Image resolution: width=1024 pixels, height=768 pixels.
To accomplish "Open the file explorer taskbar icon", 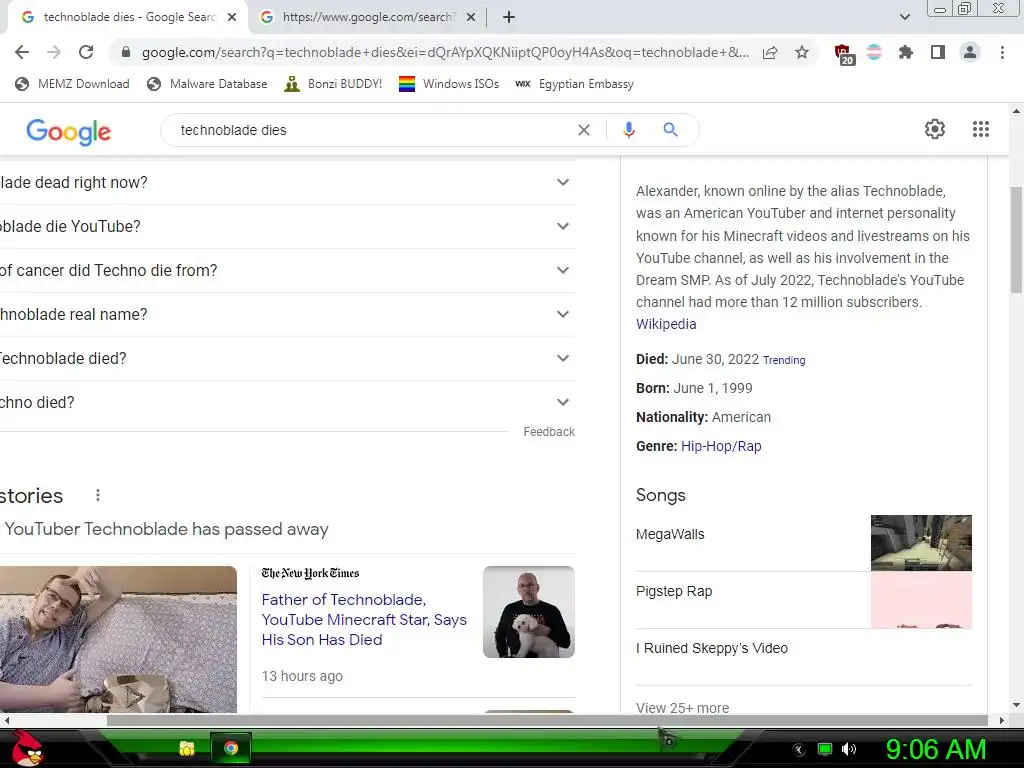I will point(187,748).
